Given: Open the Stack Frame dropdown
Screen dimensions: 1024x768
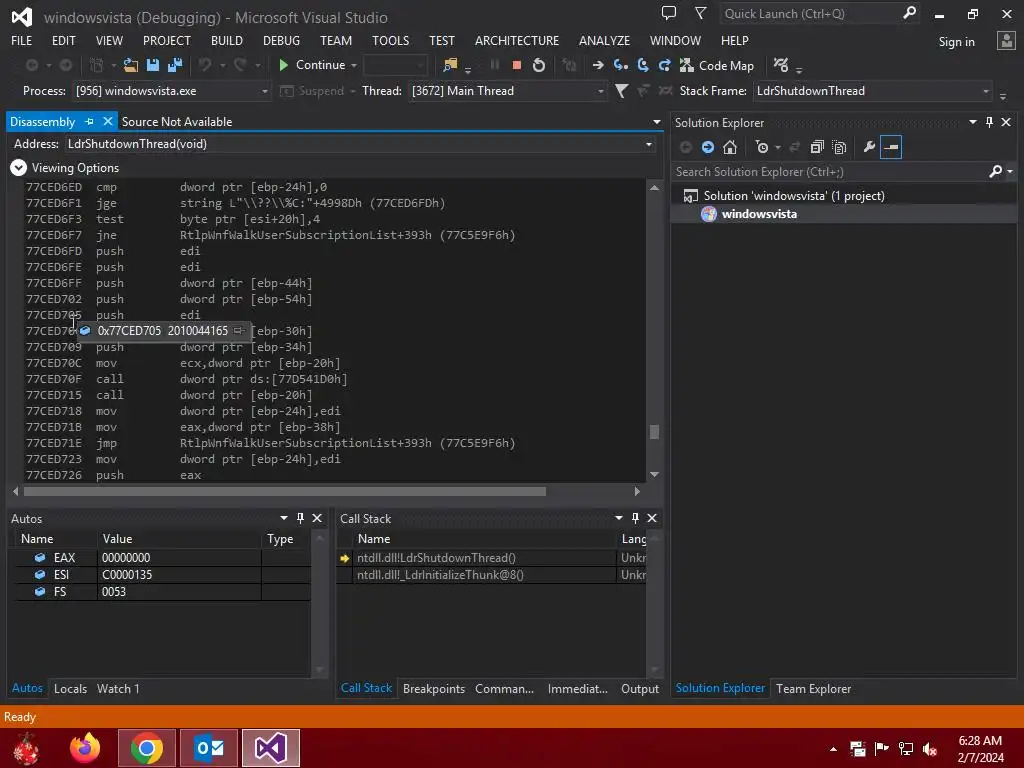Looking at the screenshot, I should tap(985, 91).
